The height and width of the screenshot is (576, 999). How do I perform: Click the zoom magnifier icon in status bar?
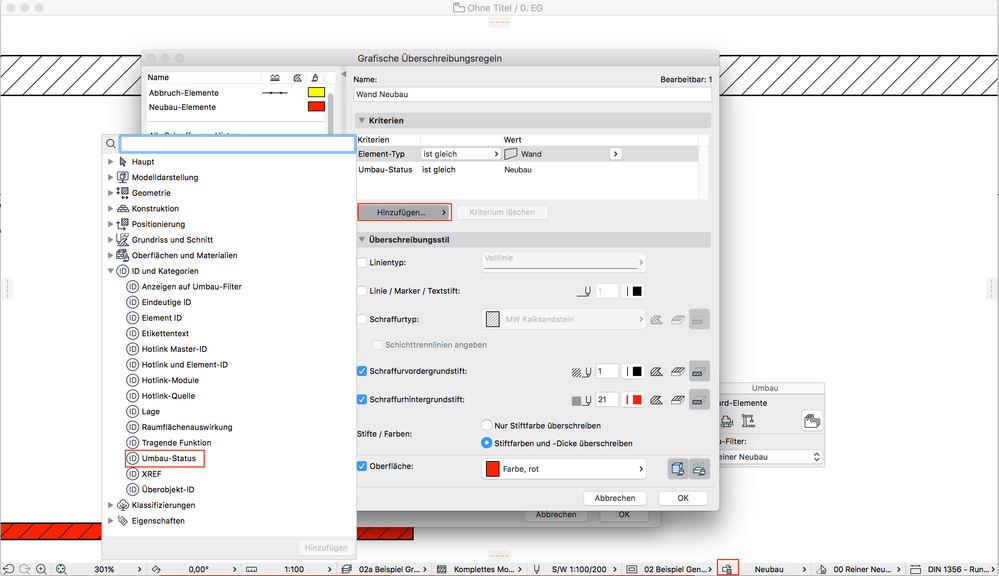41,569
